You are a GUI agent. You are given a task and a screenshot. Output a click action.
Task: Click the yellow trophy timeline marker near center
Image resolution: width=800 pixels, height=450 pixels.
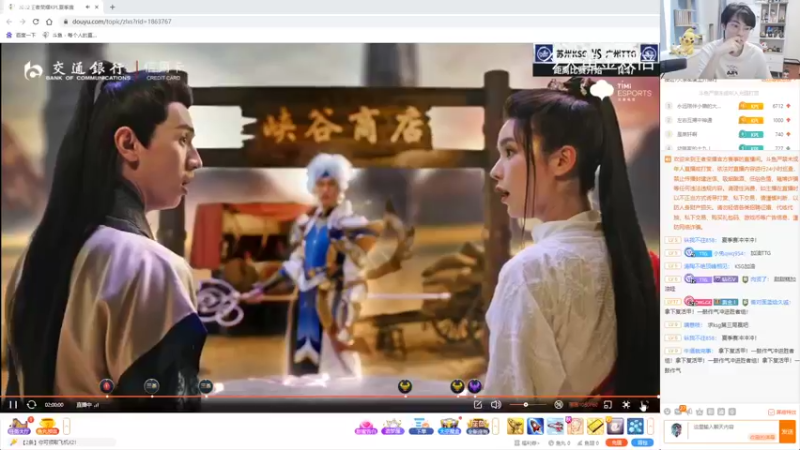coord(405,386)
